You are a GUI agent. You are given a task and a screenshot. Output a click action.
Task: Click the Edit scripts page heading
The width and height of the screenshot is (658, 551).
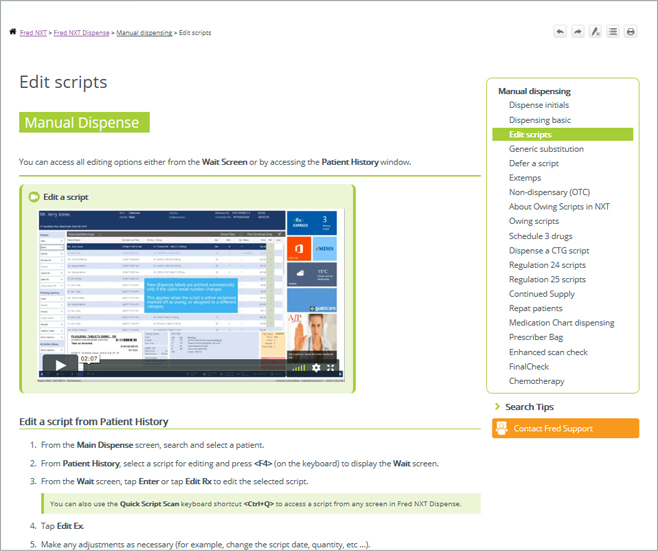tap(63, 82)
